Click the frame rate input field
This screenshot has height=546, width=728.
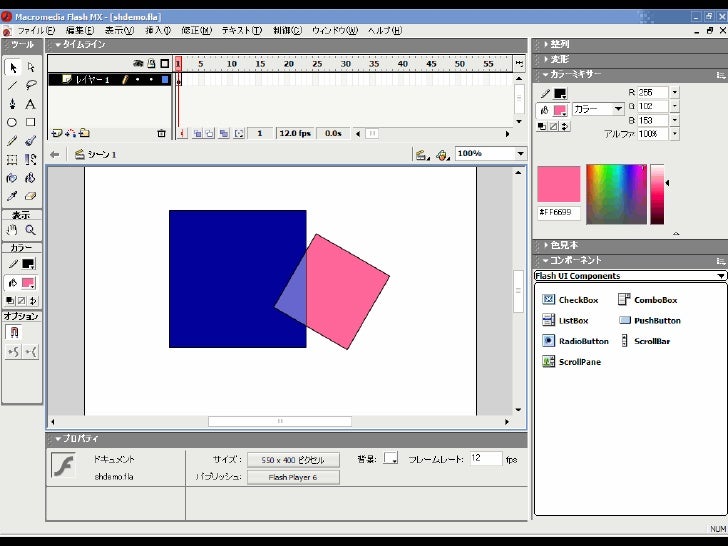click(x=485, y=458)
